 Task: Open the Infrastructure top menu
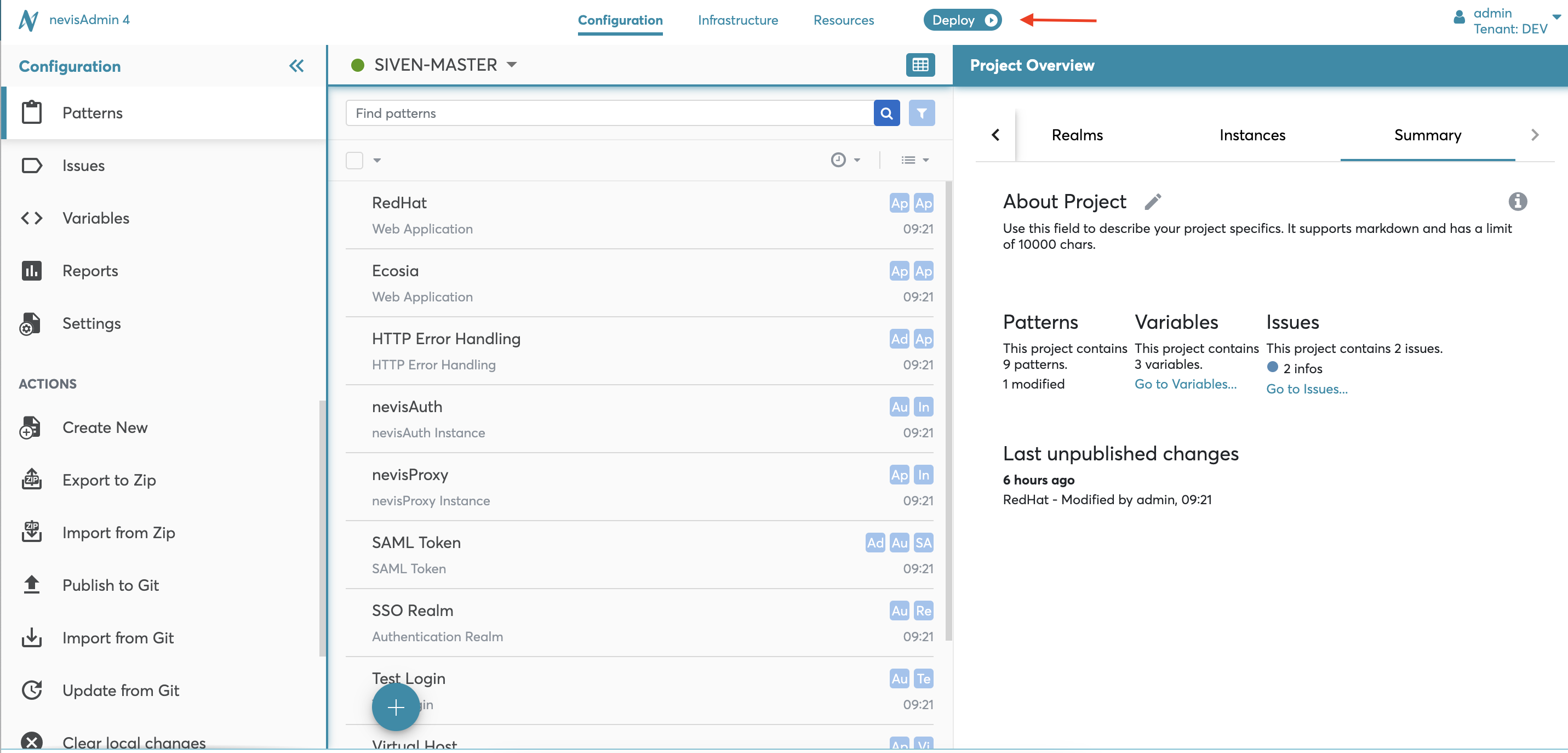[x=738, y=20]
